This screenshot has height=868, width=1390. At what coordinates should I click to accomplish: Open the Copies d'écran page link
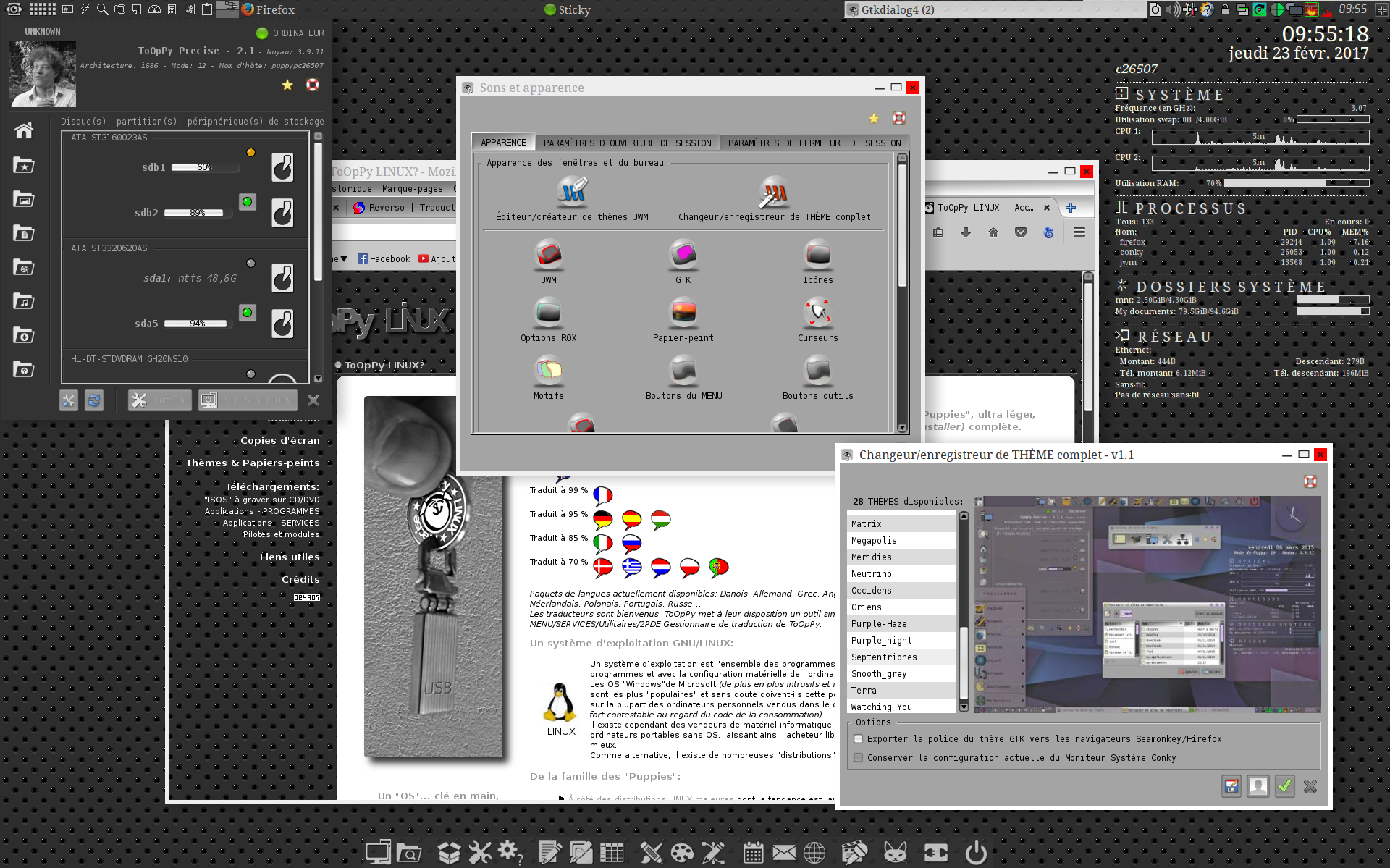(x=280, y=441)
